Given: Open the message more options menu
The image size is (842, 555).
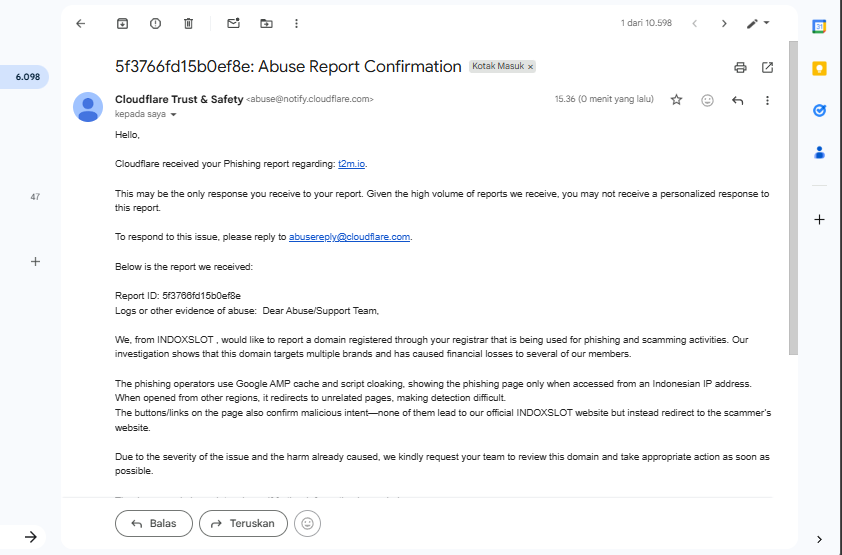Looking at the screenshot, I should click(x=767, y=100).
